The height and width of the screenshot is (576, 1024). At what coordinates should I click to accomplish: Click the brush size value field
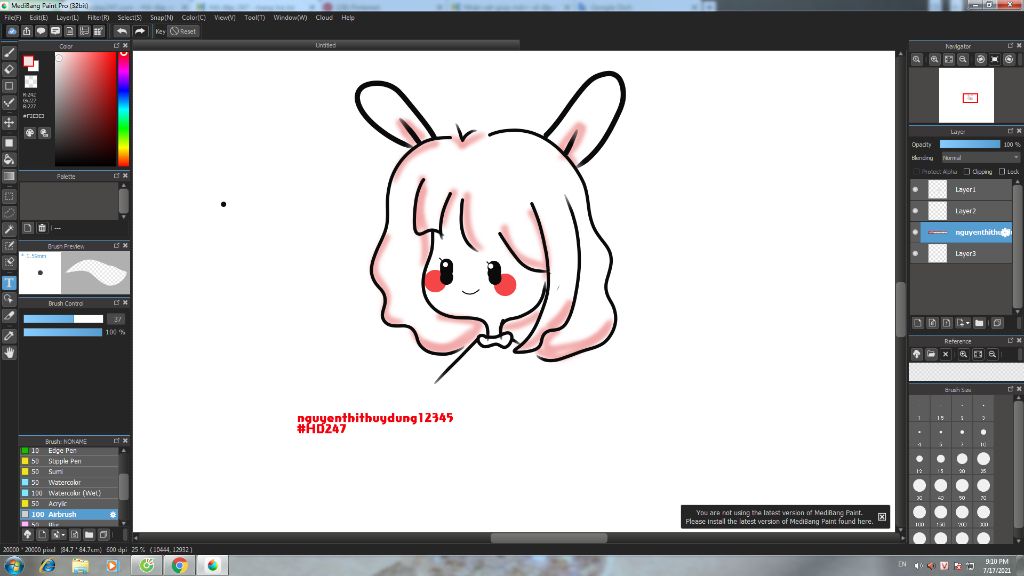tap(117, 319)
